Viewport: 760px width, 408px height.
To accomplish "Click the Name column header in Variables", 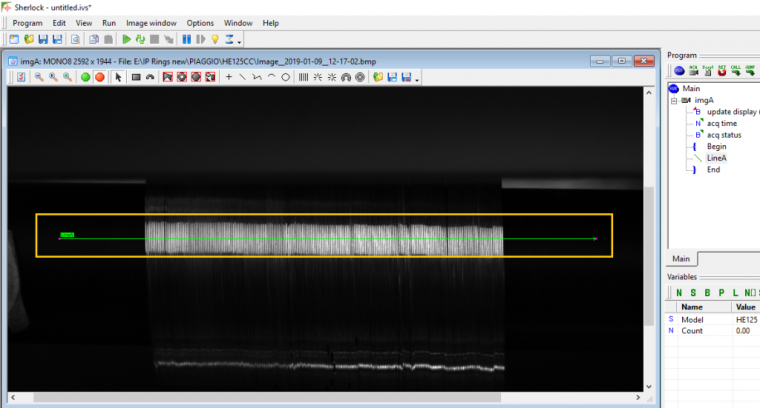I will pos(693,307).
